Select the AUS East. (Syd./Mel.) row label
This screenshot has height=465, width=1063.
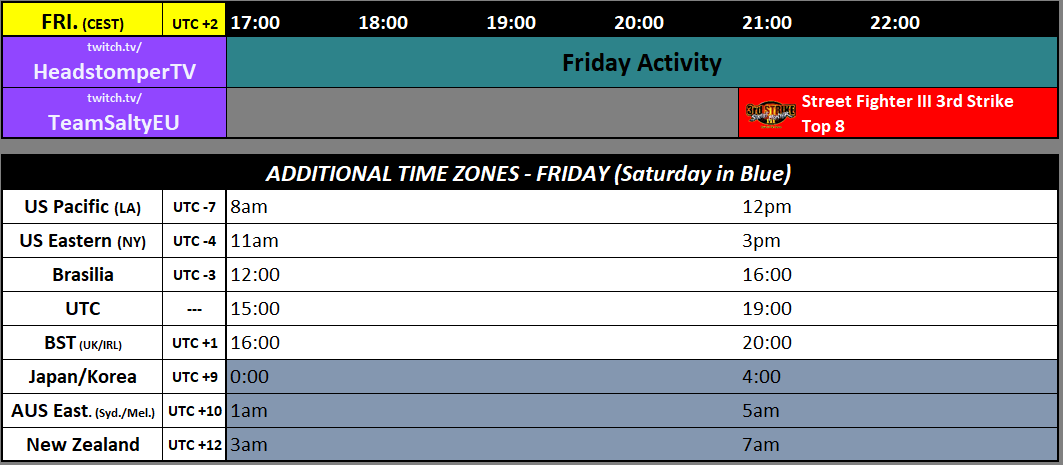tap(83, 411)
